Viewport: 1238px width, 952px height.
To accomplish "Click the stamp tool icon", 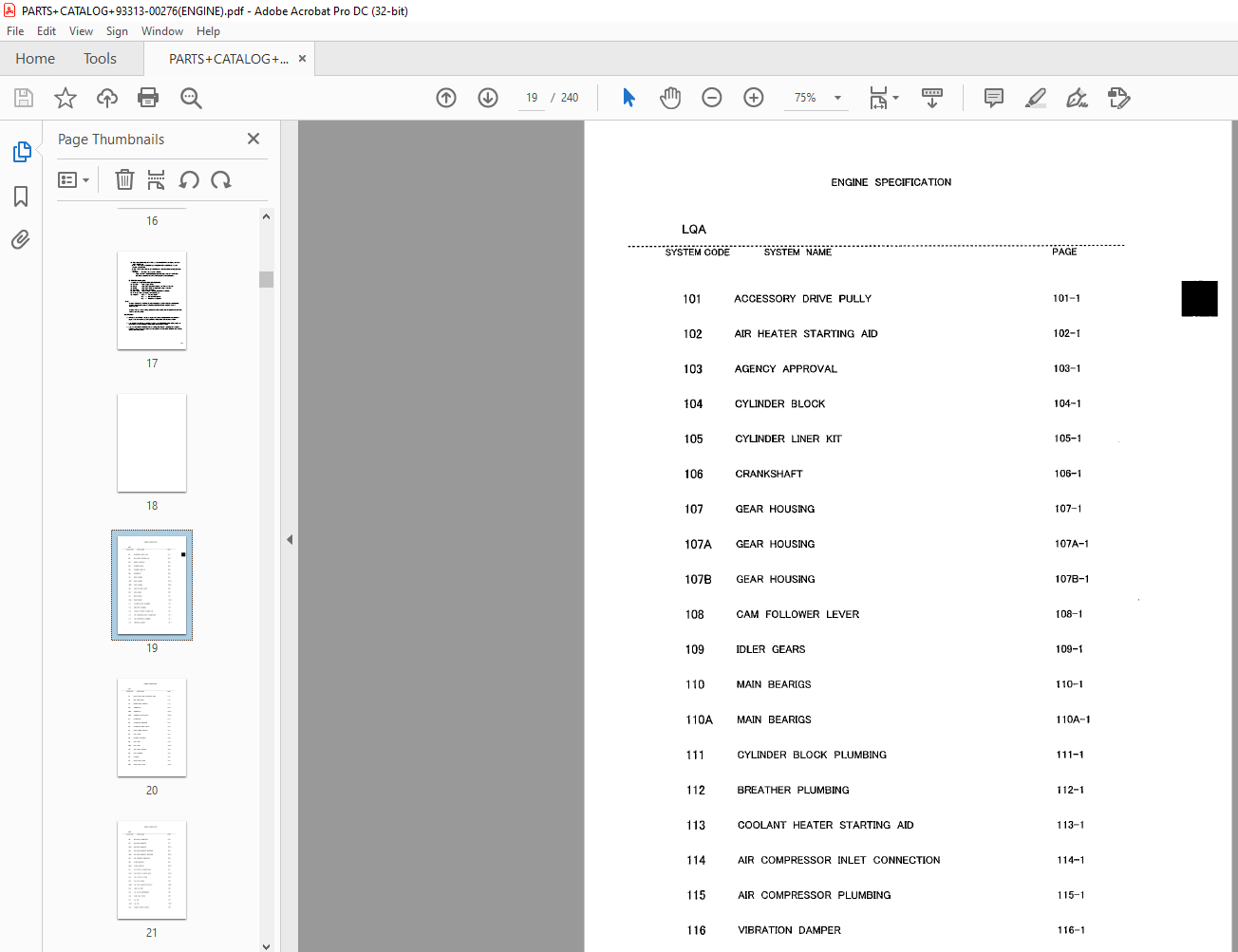I will tap(1118, 98).
